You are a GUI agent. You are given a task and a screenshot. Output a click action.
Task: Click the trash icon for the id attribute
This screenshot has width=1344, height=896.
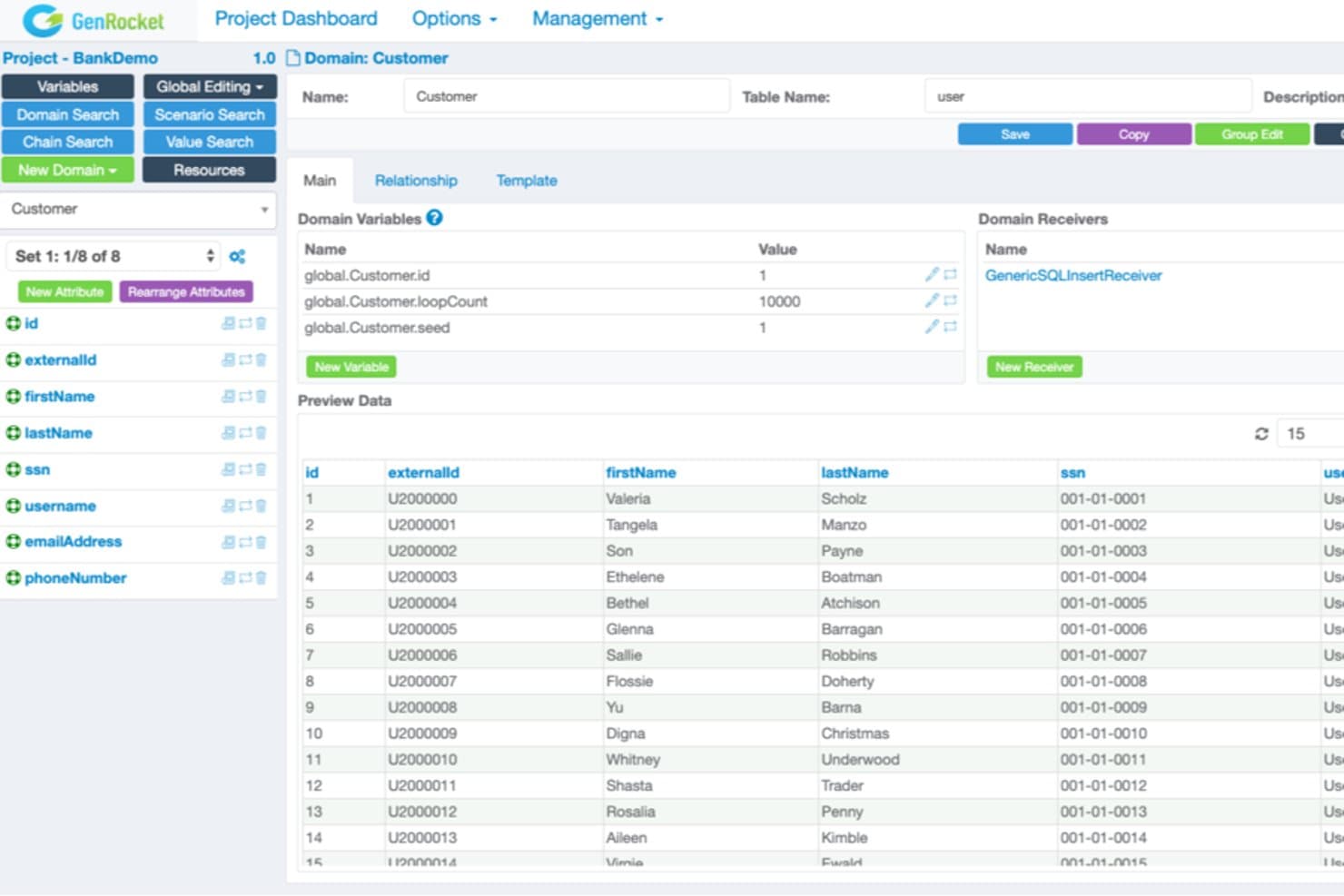coord(262,323)
